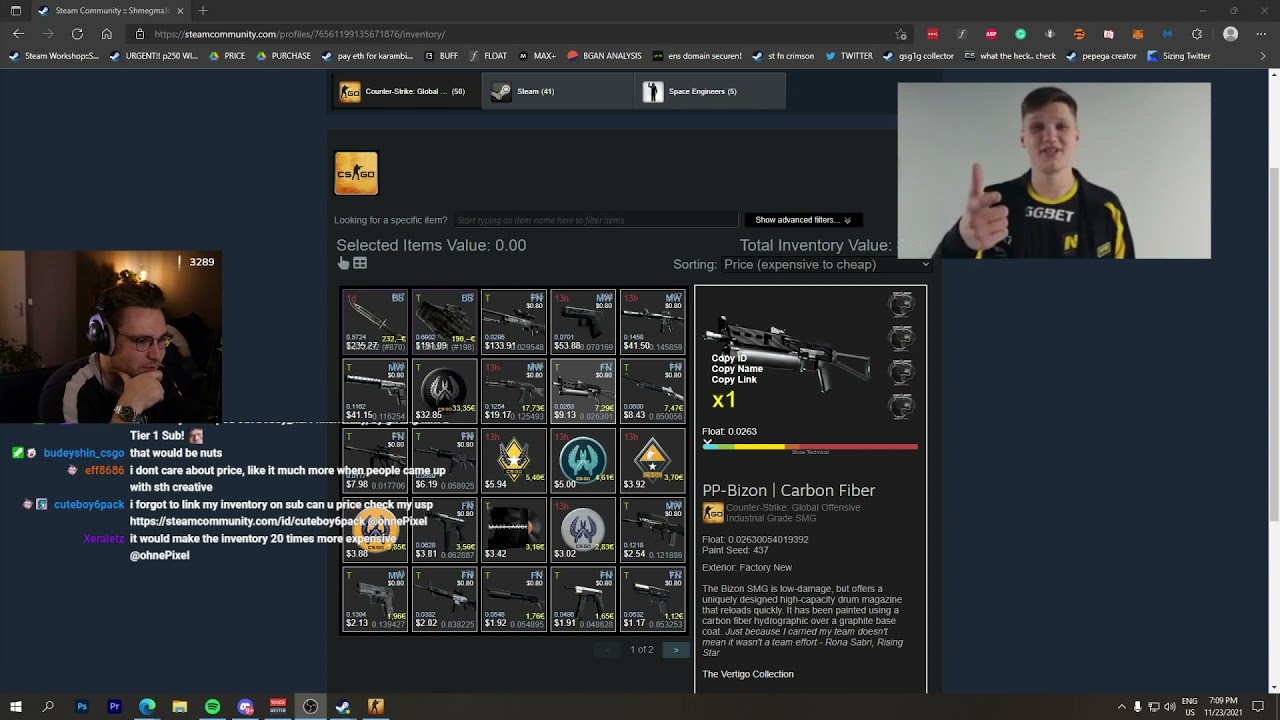
Task: Open the Sizing Twitter bookmark
Action: [1179, 56]
